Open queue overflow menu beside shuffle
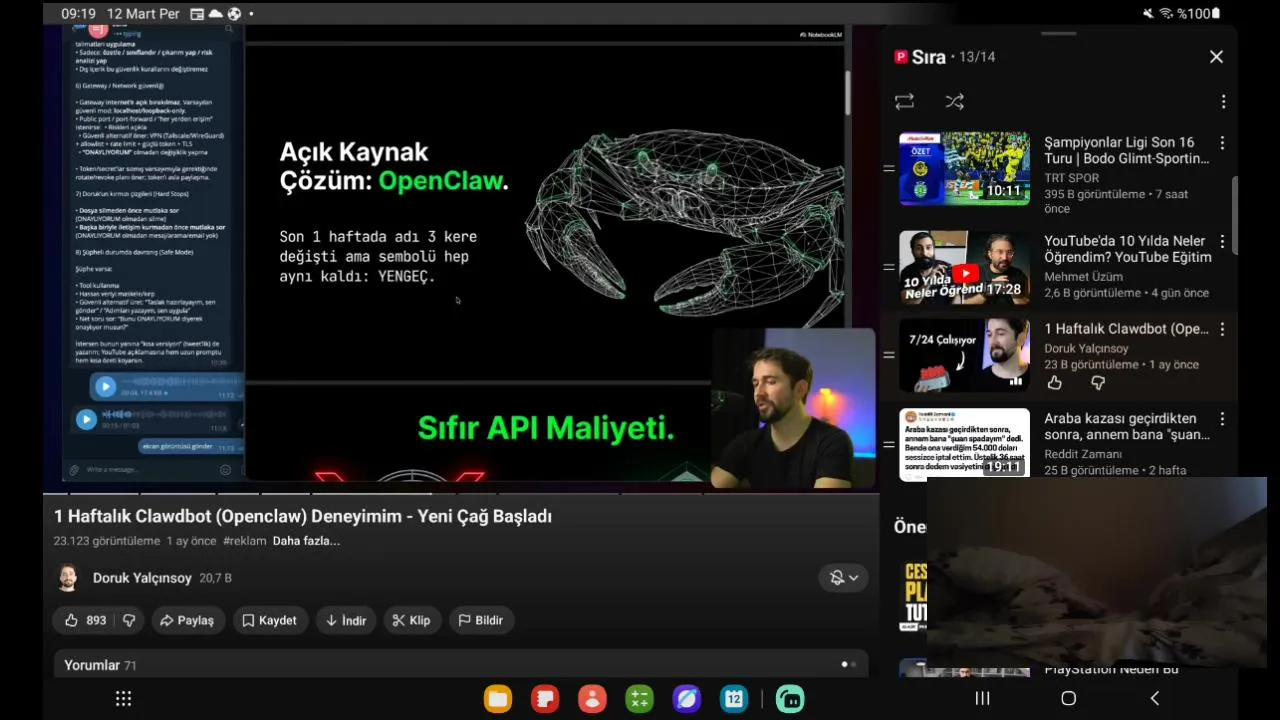Image resolution: width=1280 pixels, height=720 pixels. [1223, 102]
